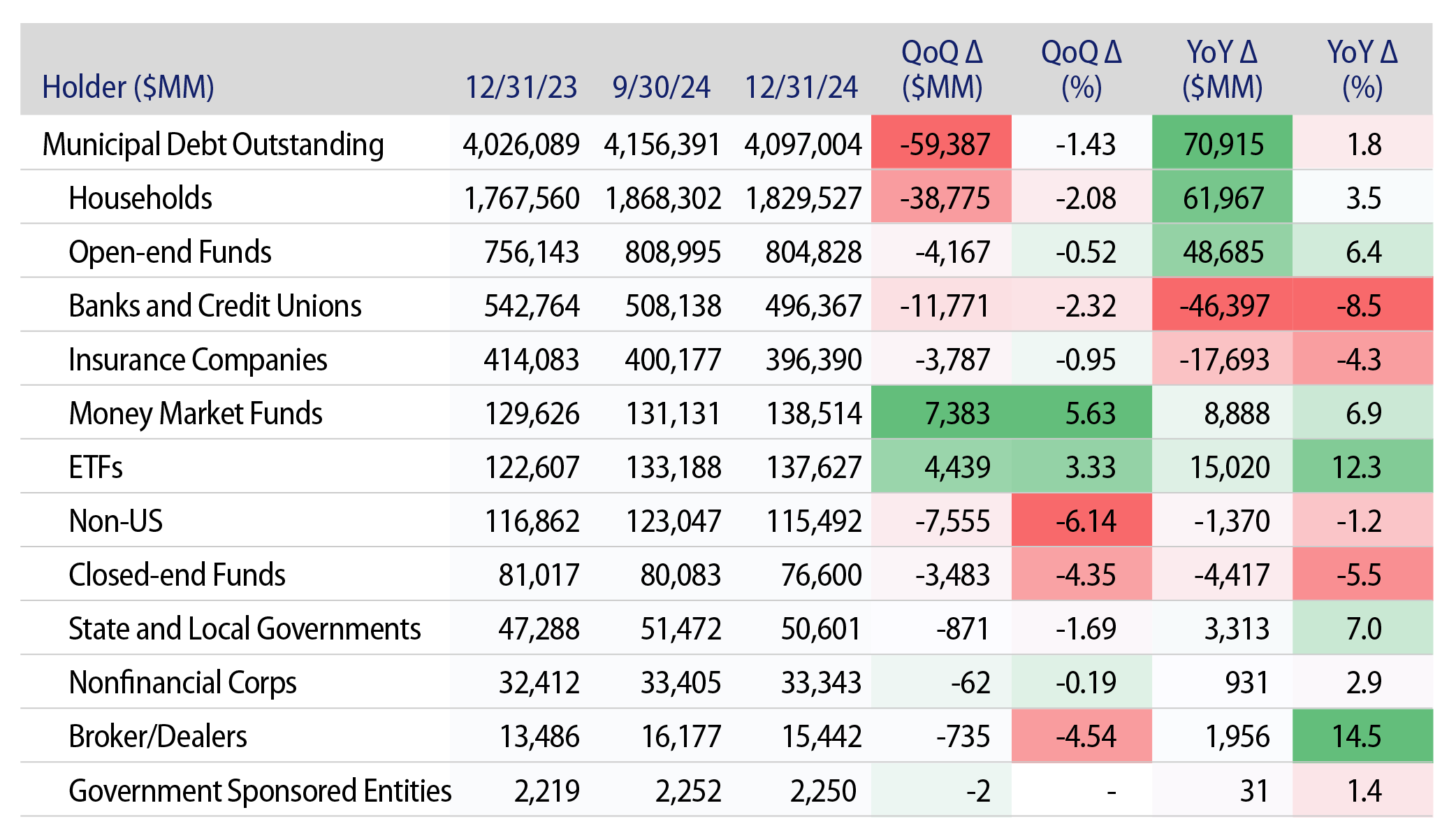This screenshot has height=838, width=1456.
Task: Select the 12/31/24 column header
Action: (x=801, y=87)
